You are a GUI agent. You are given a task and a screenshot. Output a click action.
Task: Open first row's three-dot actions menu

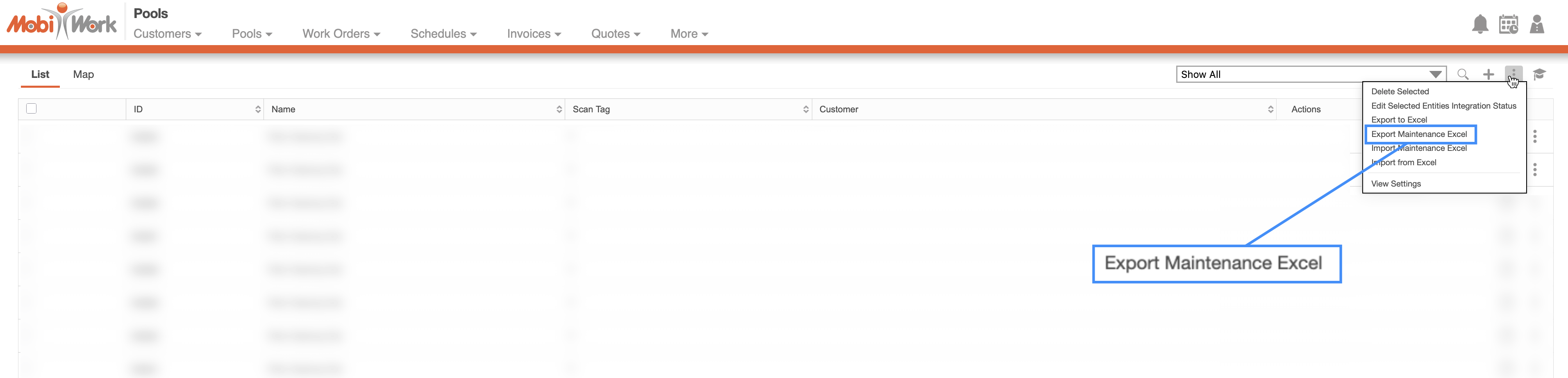[x=1534, y=137]
